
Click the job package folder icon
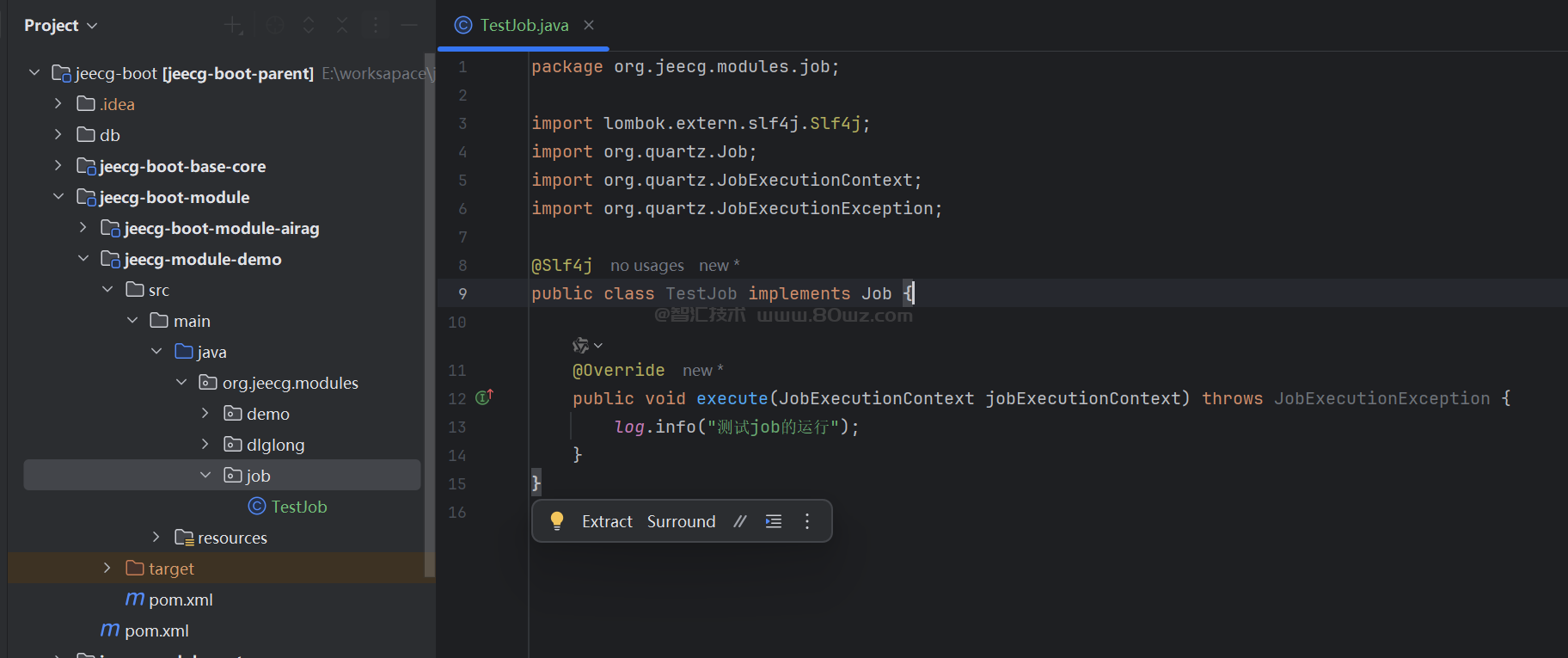232,475
